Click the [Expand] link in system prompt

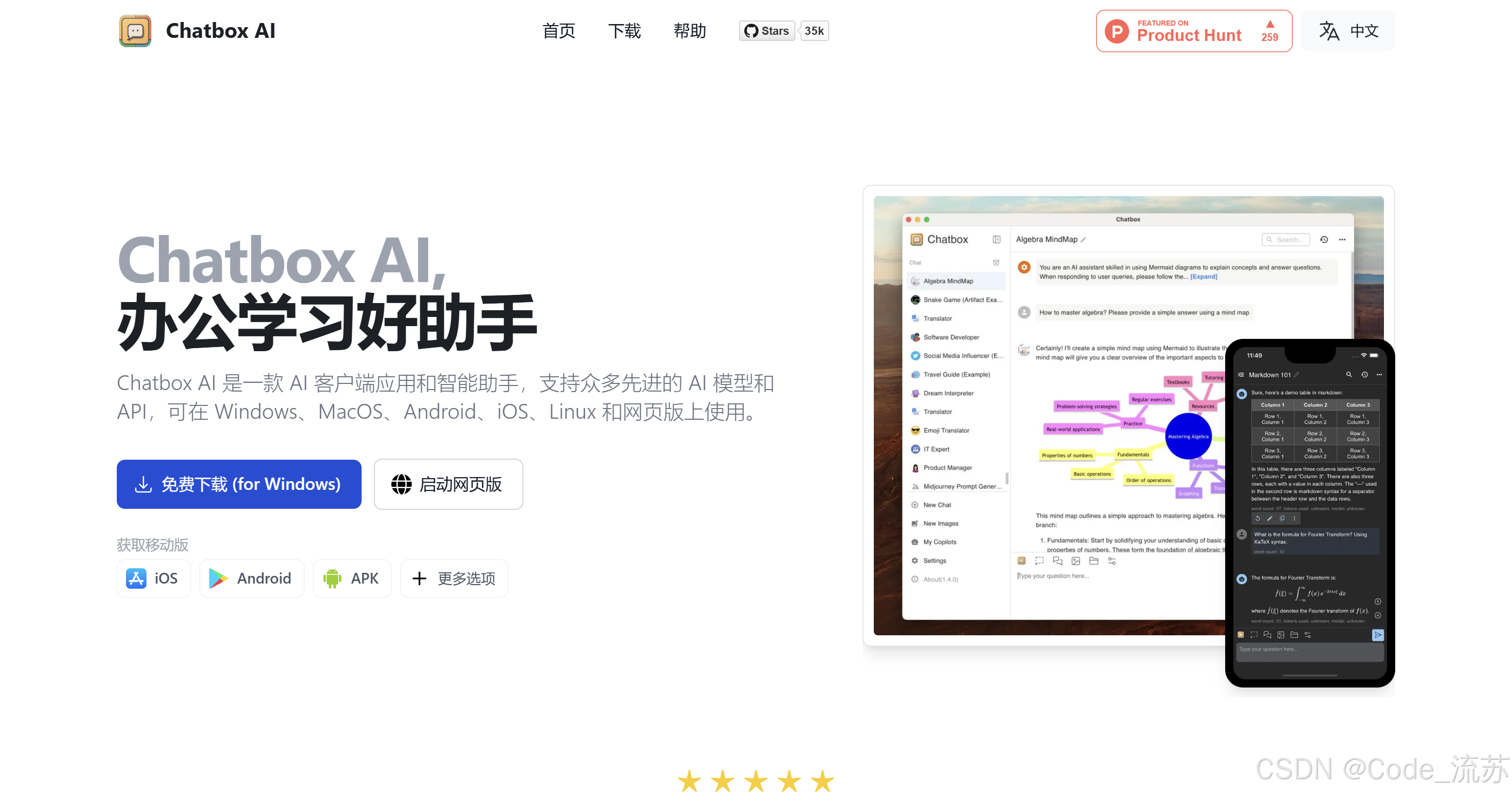1203,277
